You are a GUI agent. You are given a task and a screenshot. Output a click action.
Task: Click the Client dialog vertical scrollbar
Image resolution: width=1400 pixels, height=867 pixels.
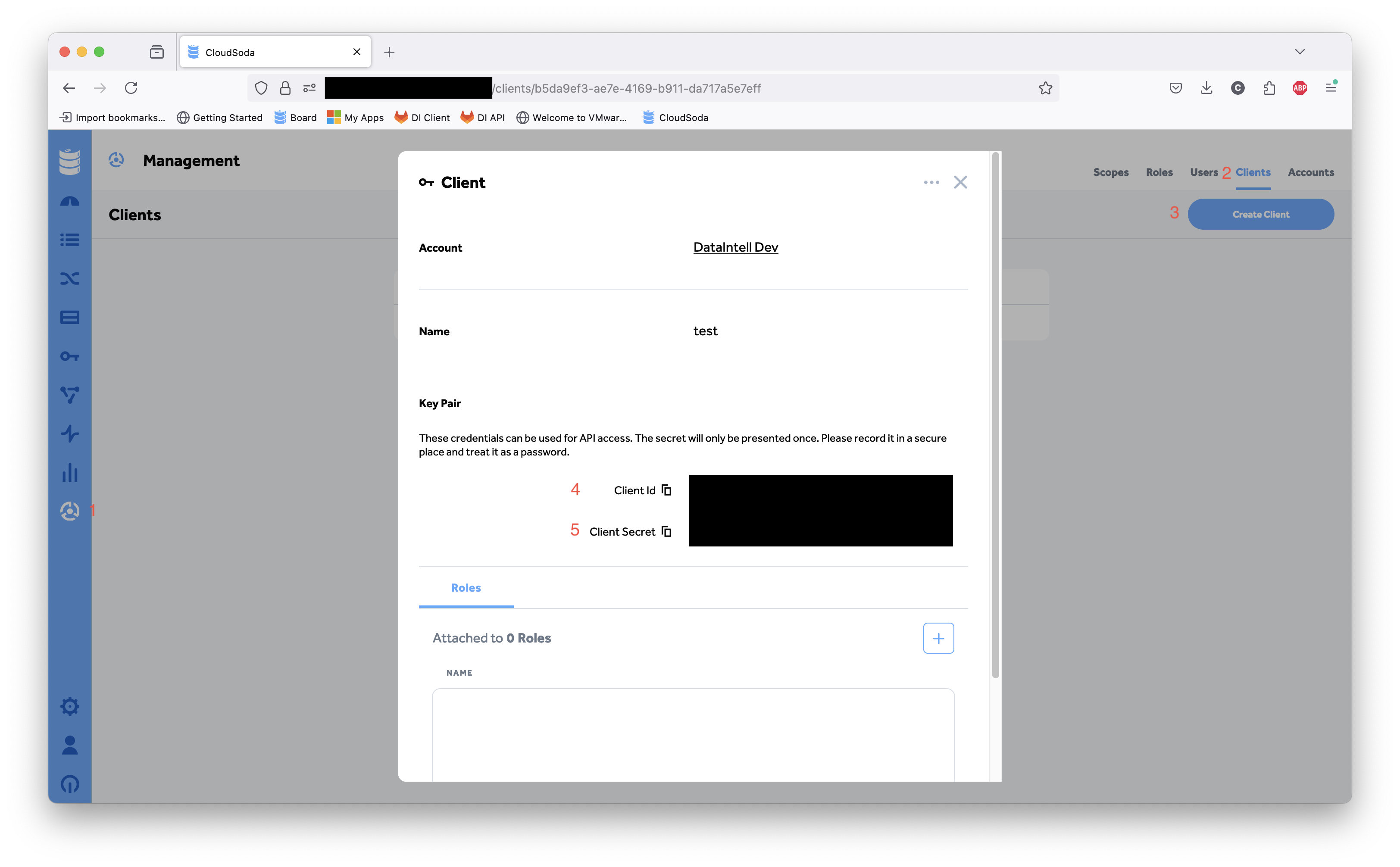995,415
